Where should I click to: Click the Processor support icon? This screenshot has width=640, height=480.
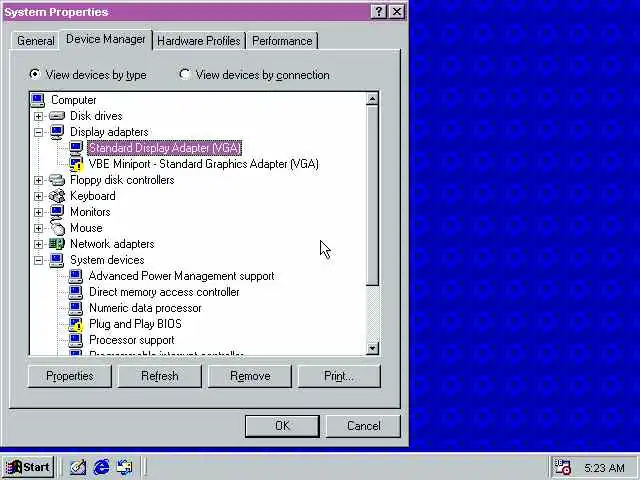[76, 340]
